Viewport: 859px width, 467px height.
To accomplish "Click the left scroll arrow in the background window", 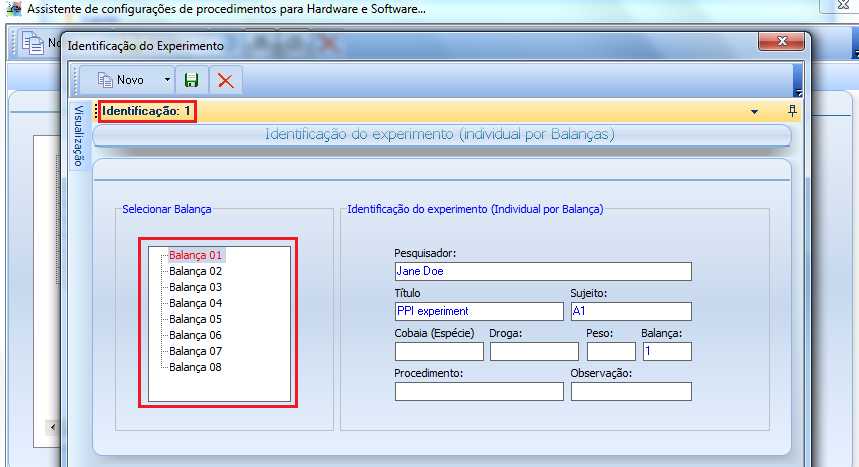I will 53,427.
